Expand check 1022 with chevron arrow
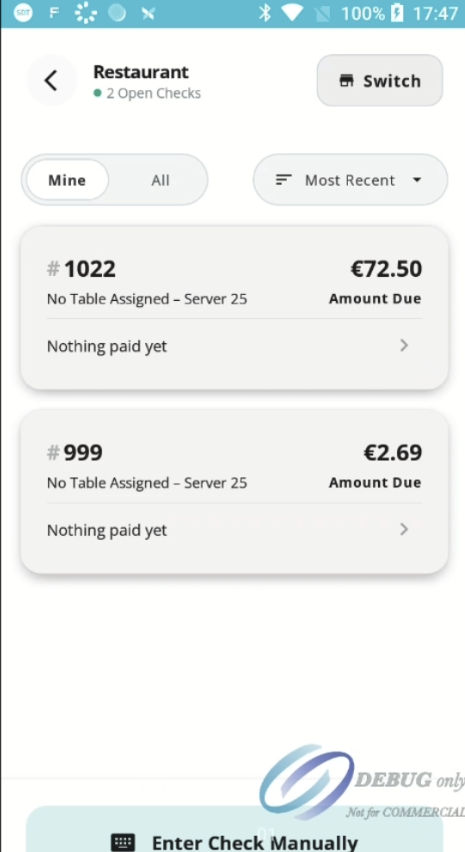The width and height of the screenshot is (465, 852). point(404,346)
